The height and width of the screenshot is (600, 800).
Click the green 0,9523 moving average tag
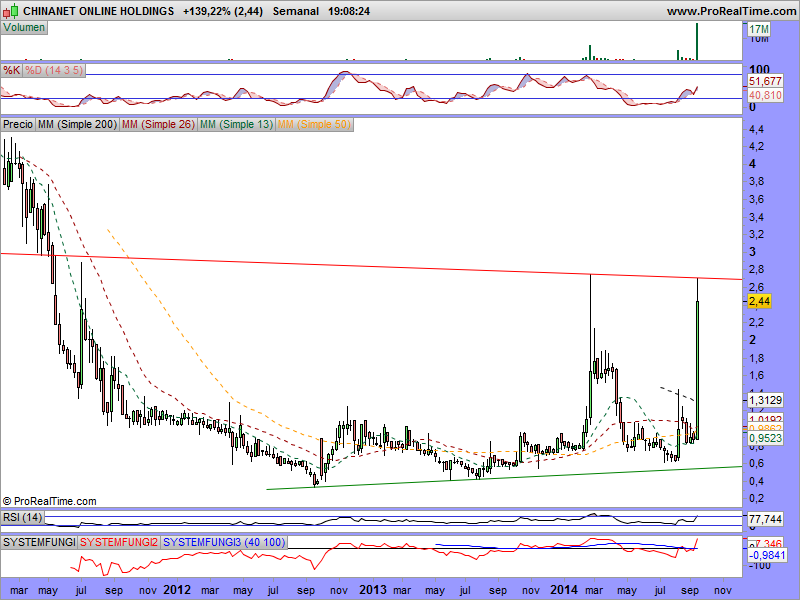point(765,438)
